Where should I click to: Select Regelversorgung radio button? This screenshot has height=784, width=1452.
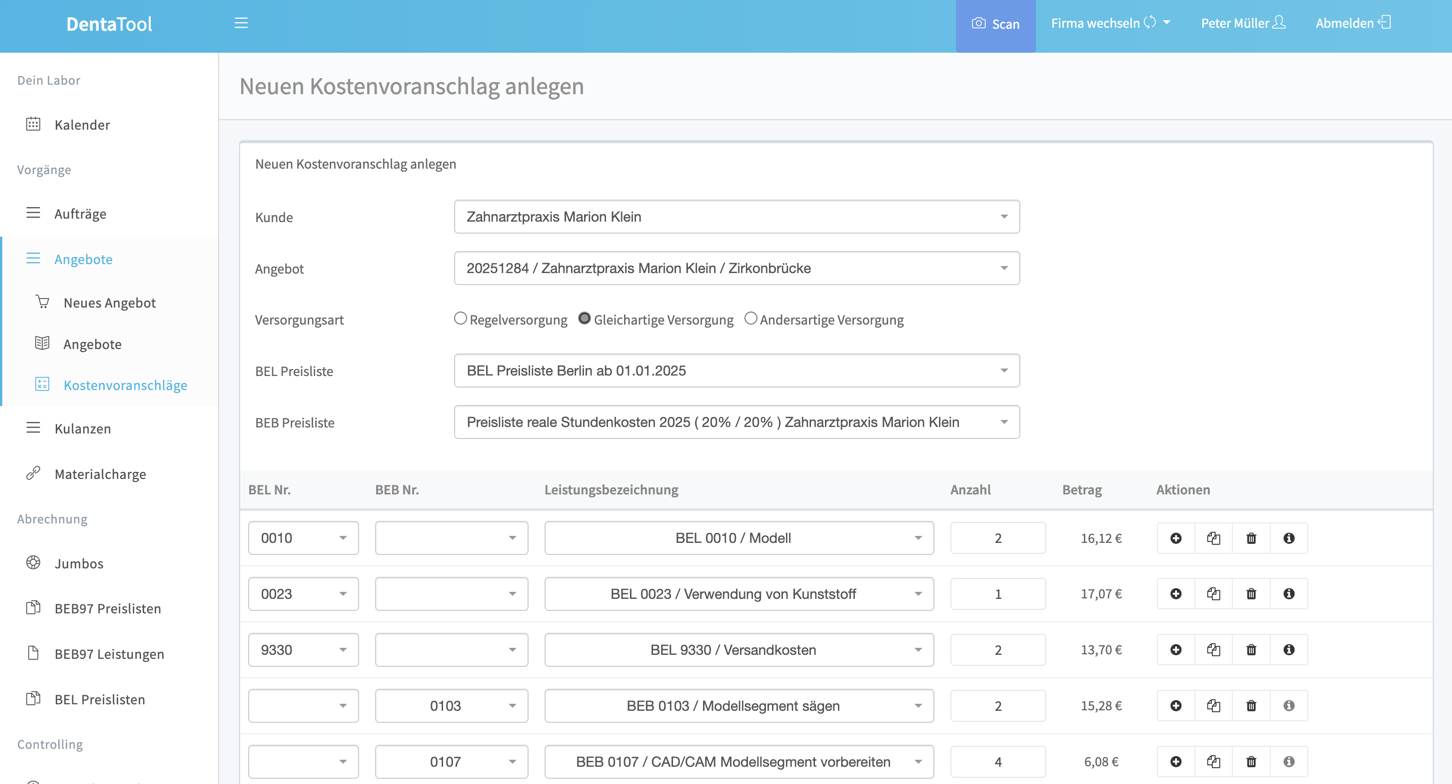(x=461, y=319)
